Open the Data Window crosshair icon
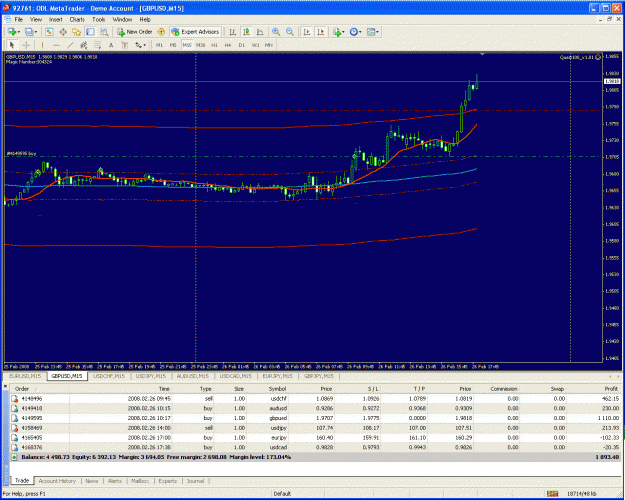Image resolution: width=625 pixels, height=500 pixels. click(x=63, y=32)
